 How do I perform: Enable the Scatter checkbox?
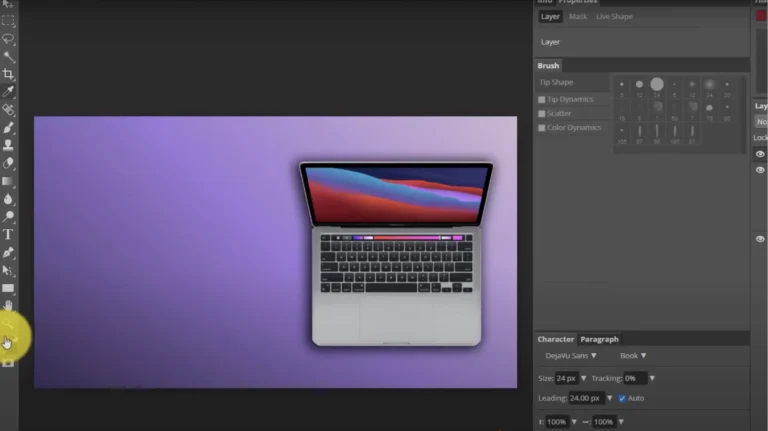(542, 114)
